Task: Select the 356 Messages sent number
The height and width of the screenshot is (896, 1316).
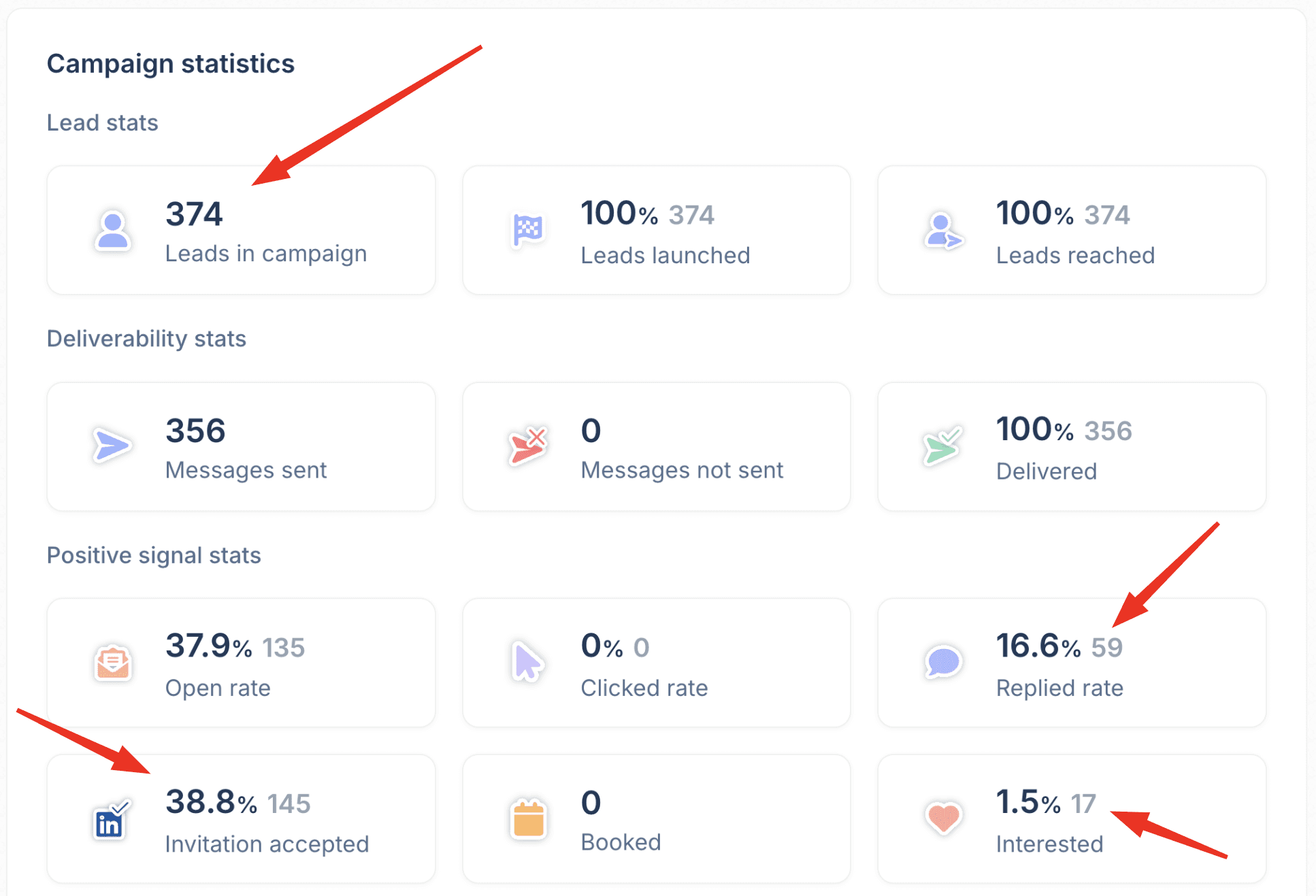Action: 195,431
